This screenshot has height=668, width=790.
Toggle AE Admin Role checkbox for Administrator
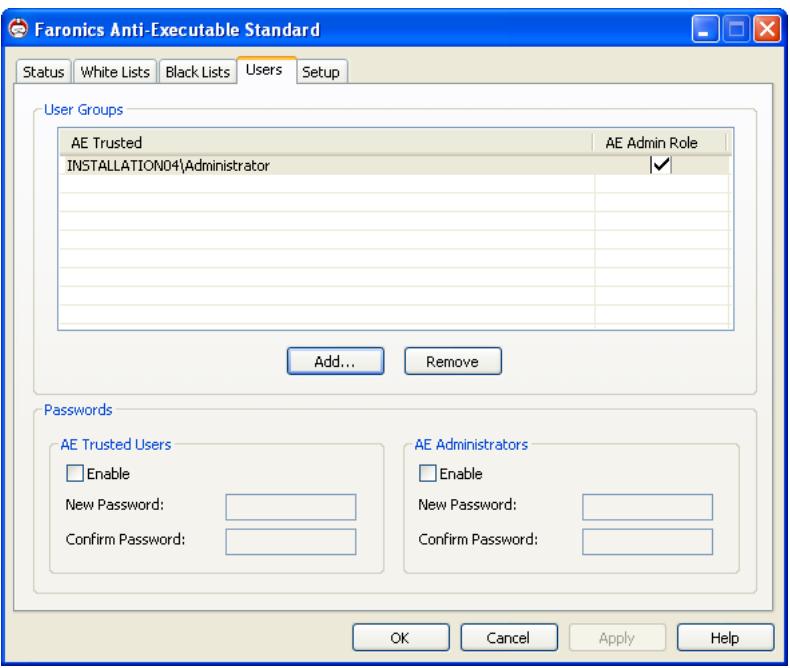tap(661, 165)
